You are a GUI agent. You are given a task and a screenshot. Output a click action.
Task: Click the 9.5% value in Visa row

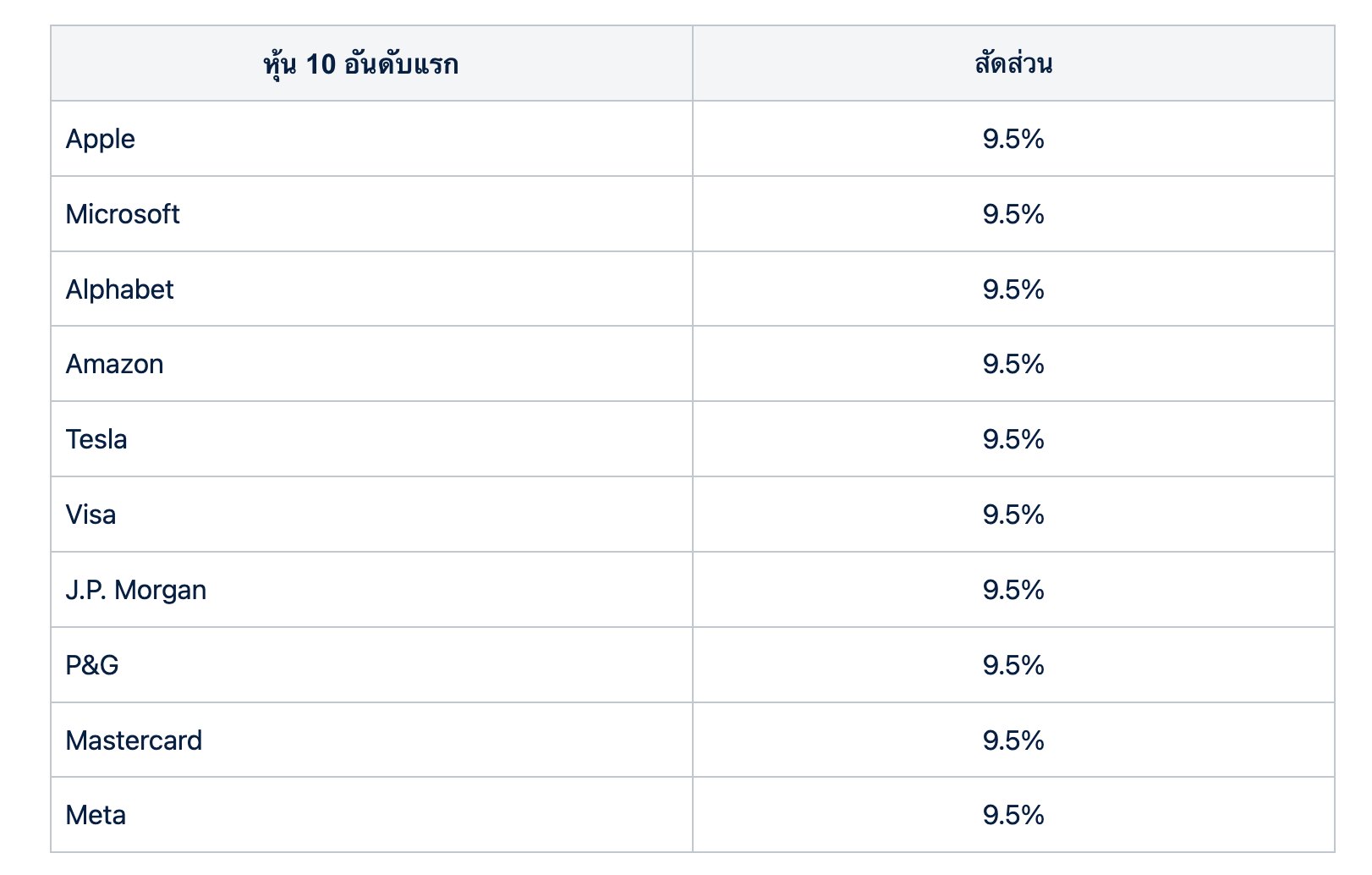[1013, 515]
